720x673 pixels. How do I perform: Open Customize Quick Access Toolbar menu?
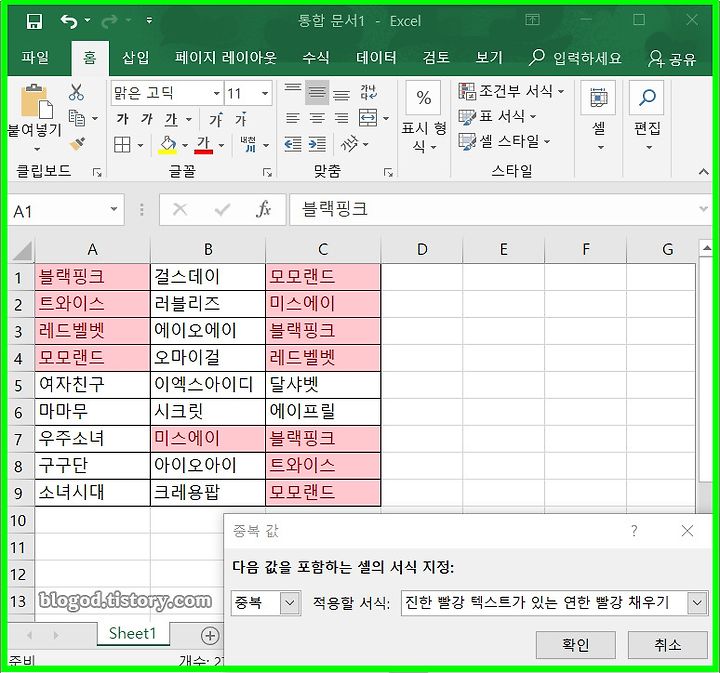[149, 21]
